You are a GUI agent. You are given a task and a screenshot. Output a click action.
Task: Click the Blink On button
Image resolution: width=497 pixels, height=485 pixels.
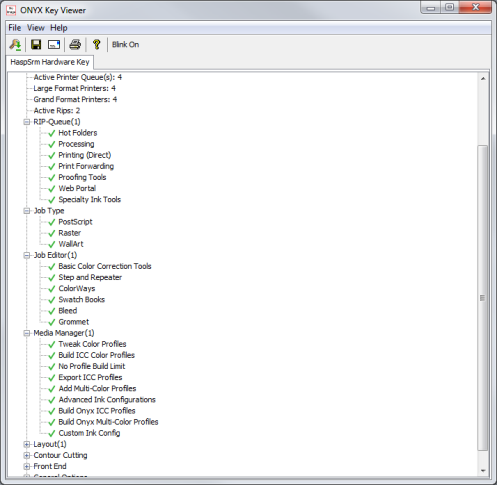(x=125, y=44)
